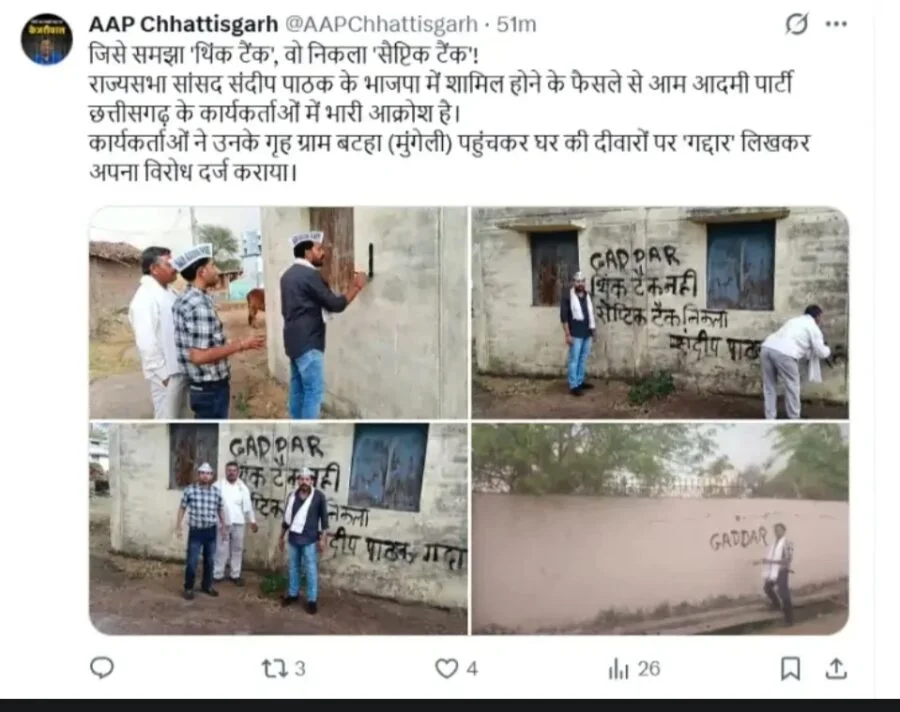900x712 pixels.
Task: Click the retweet count 3
Action: click(300, 669)
